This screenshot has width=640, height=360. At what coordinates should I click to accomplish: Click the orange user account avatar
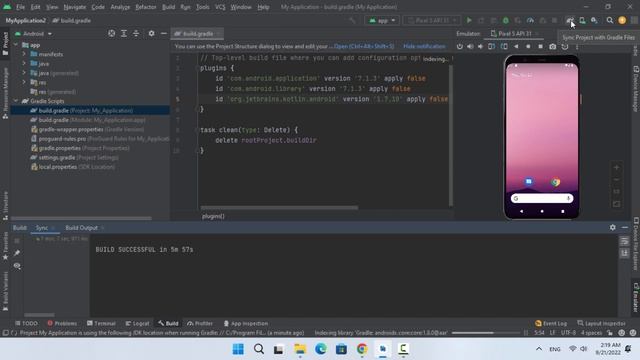[622, 20]
